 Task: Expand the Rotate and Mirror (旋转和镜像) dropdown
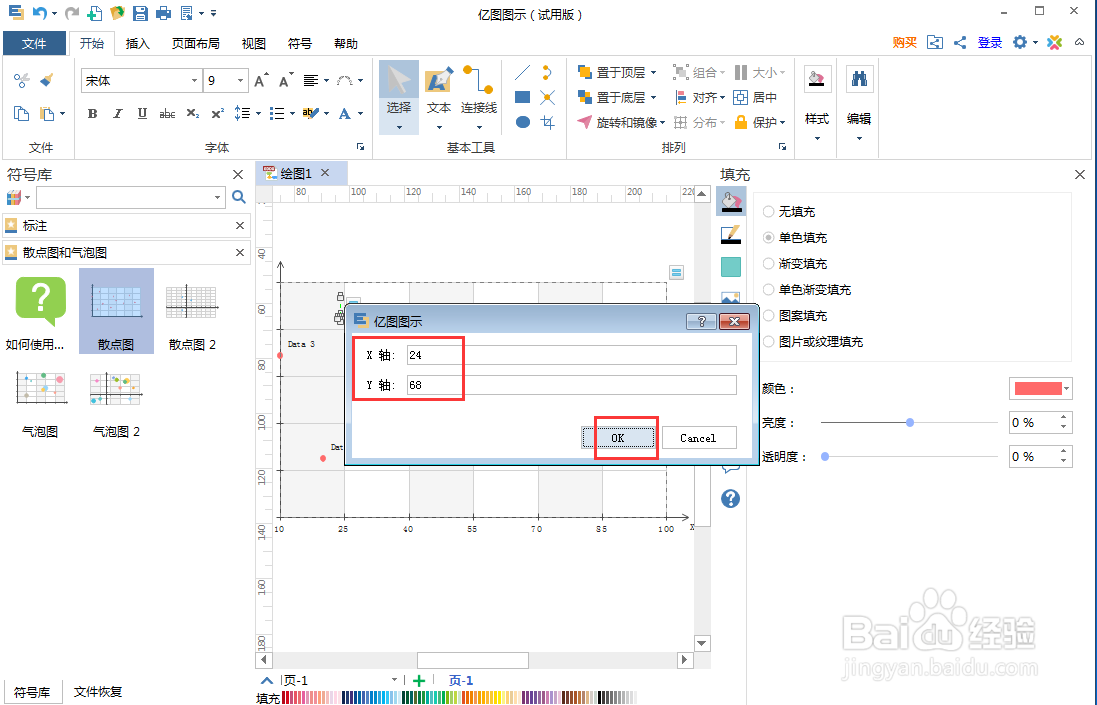[663, 122]
